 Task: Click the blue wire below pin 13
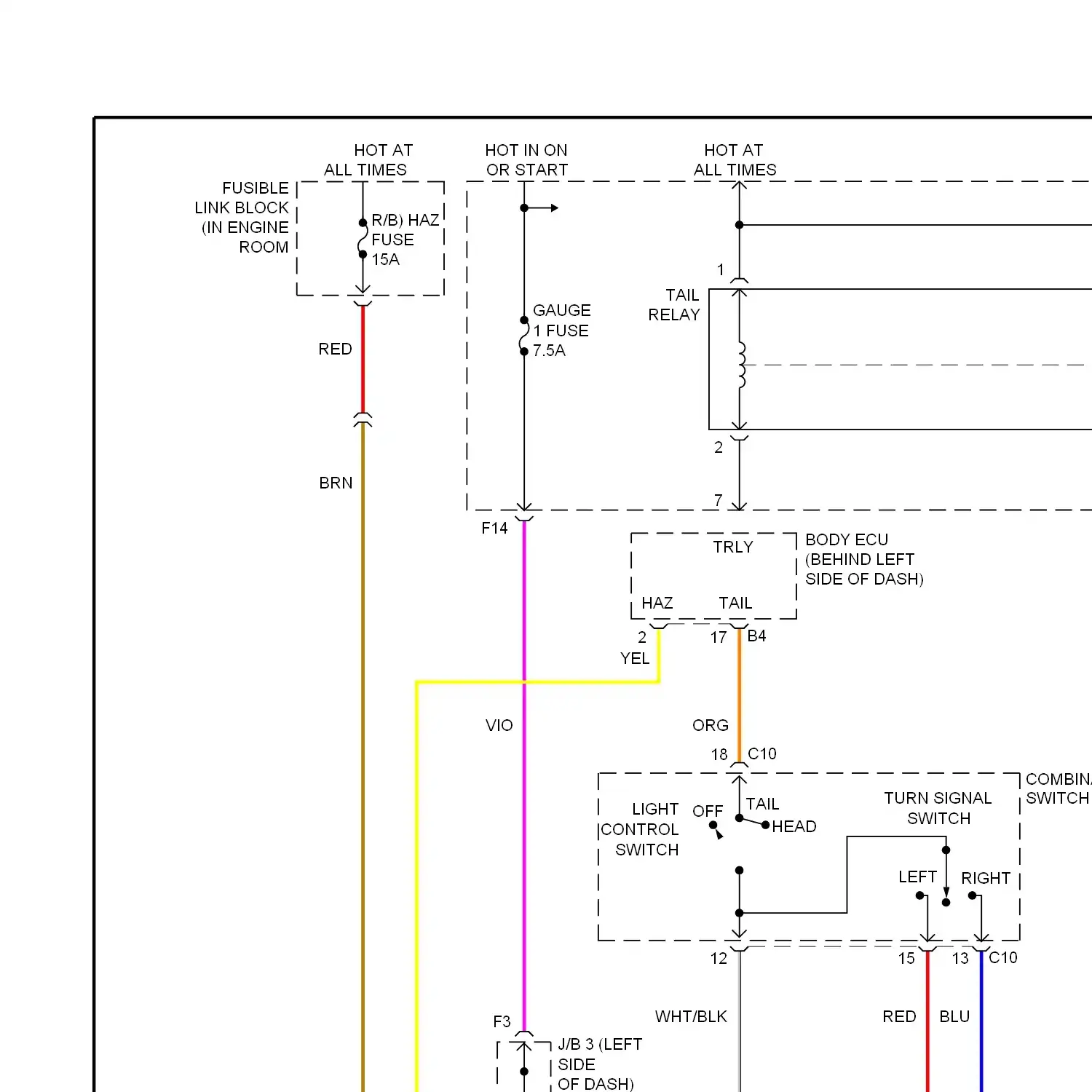click(981, 1021)
